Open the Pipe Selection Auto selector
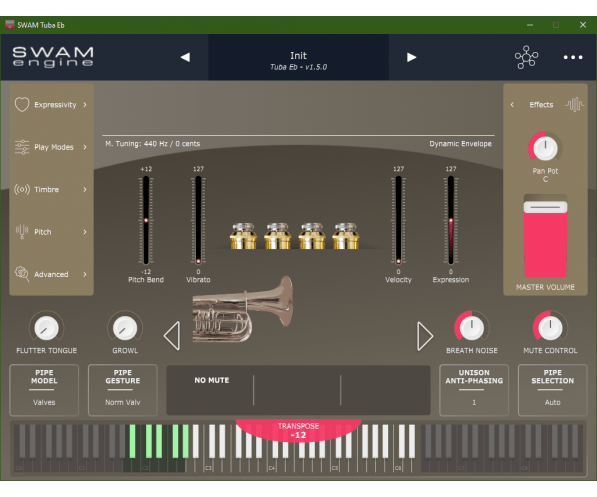 552,390
